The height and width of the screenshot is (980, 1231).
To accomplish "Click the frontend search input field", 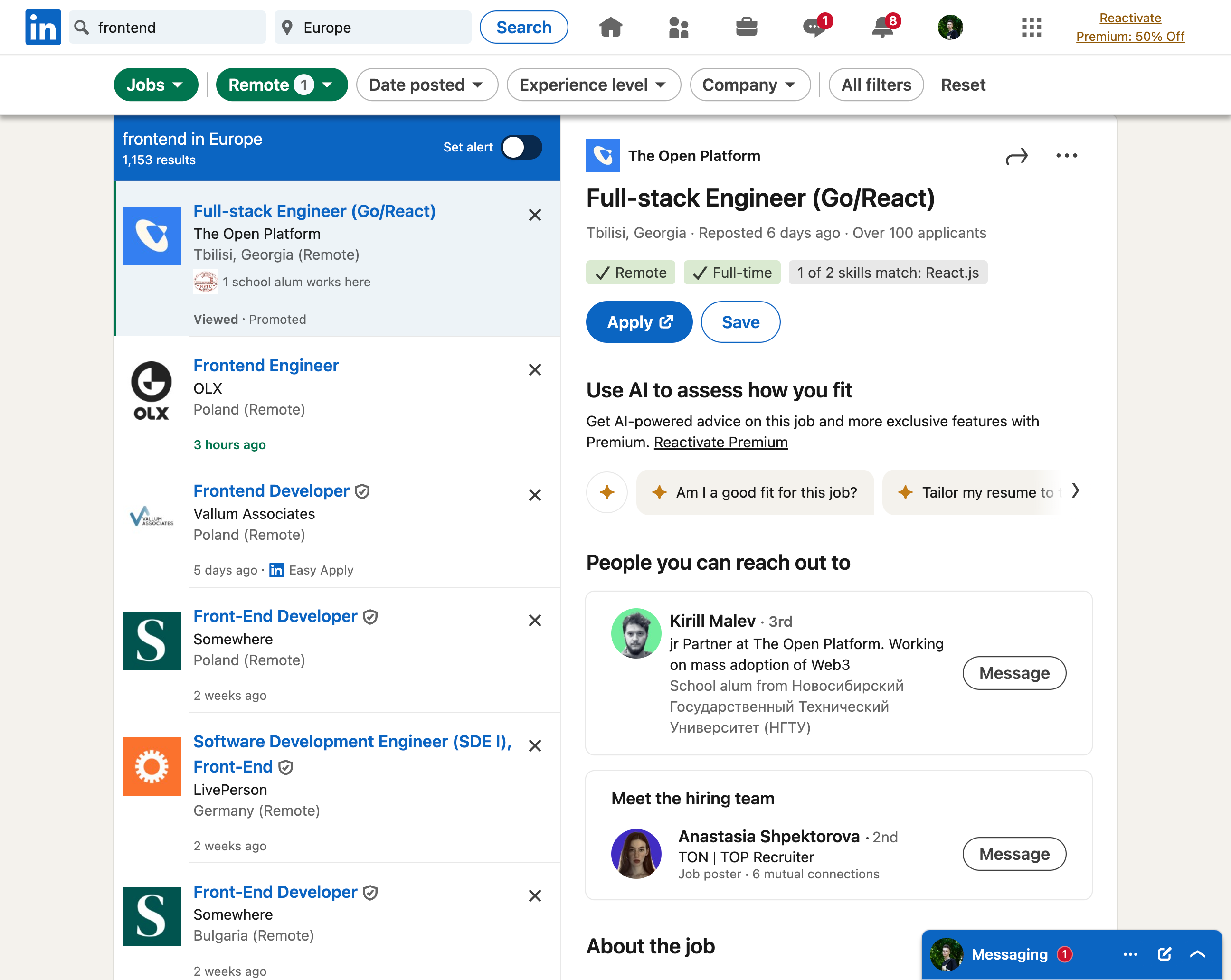I will point(177,28).
